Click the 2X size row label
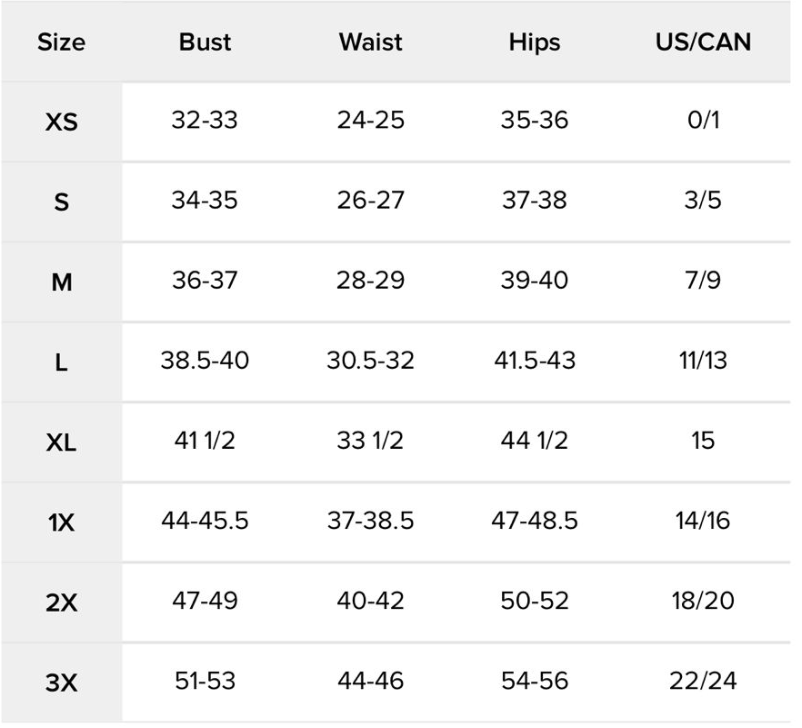The image size is (802, 728). click(61, 602)
